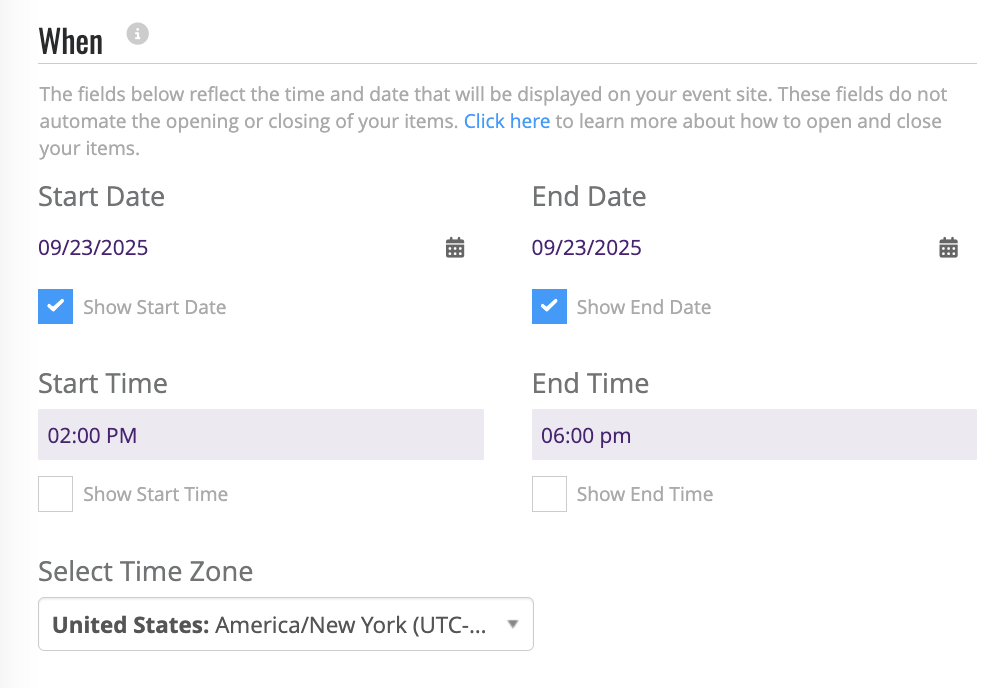Follow the 'Click here' link
The height and width of the screenshot is (688, 1000).
(506, 121)
